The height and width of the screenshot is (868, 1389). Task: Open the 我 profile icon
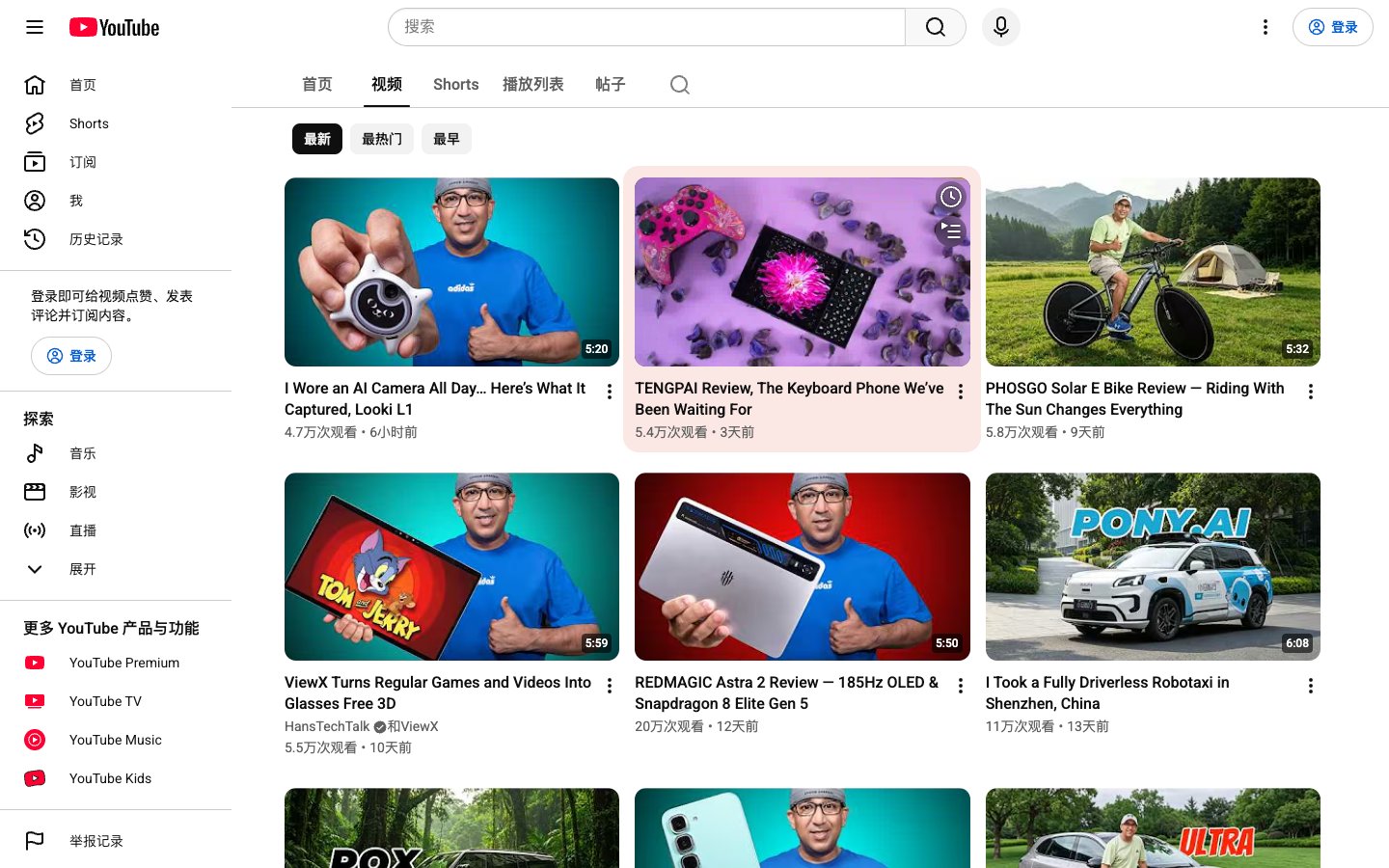point(35,201)
